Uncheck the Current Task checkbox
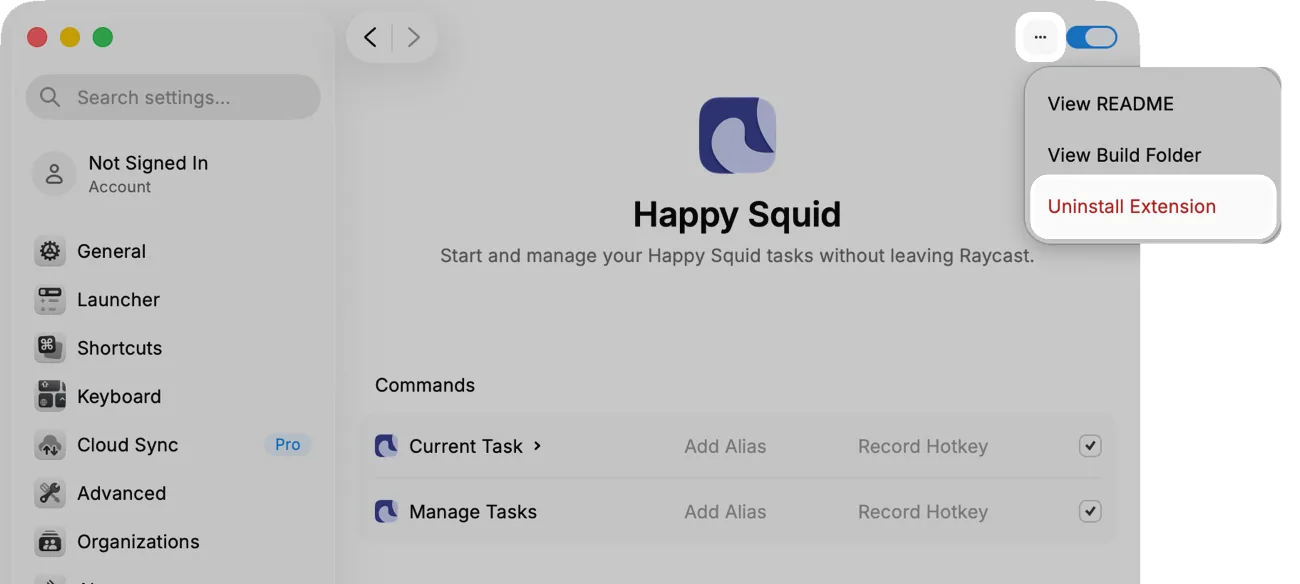 (1090, 446)
